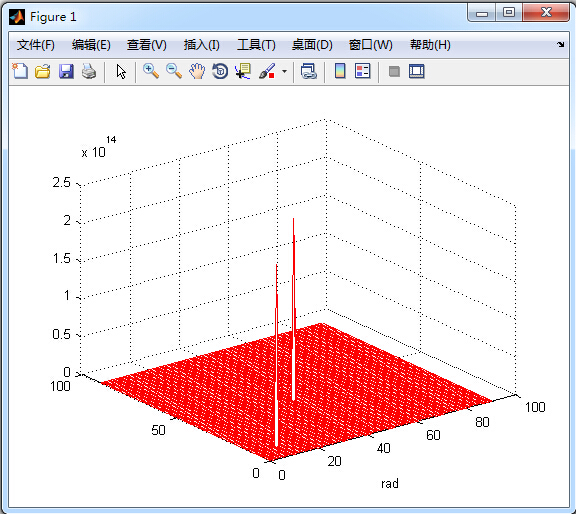Print the figure using printer icon

89,71
